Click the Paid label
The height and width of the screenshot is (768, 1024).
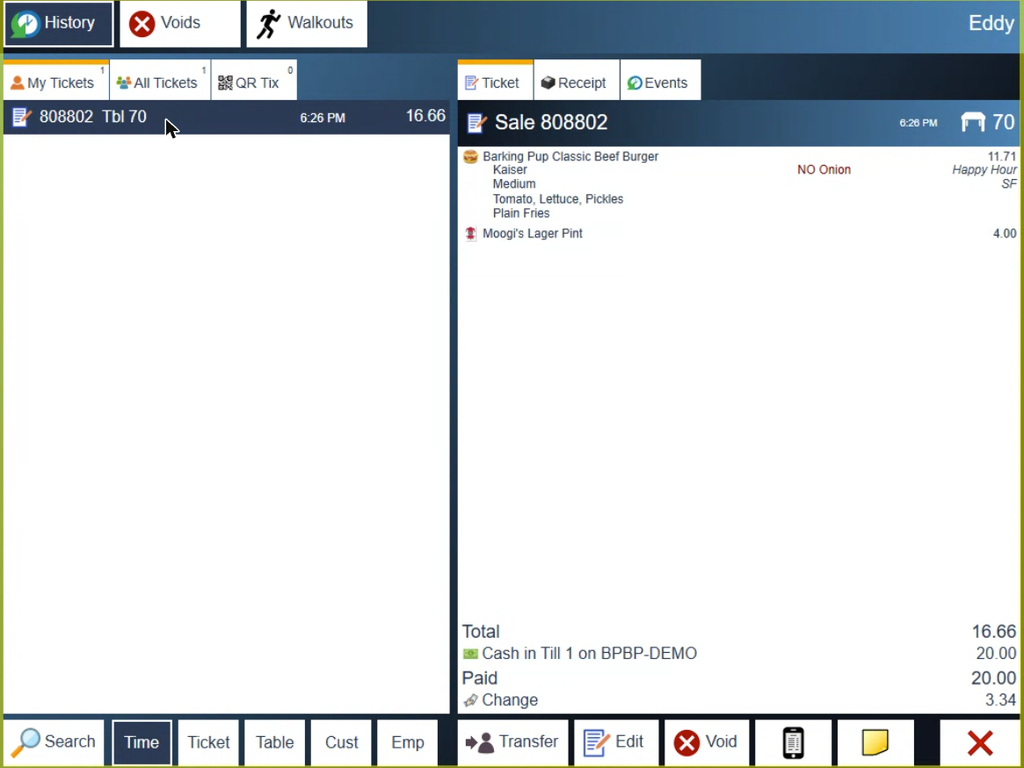tap(479, 678)
